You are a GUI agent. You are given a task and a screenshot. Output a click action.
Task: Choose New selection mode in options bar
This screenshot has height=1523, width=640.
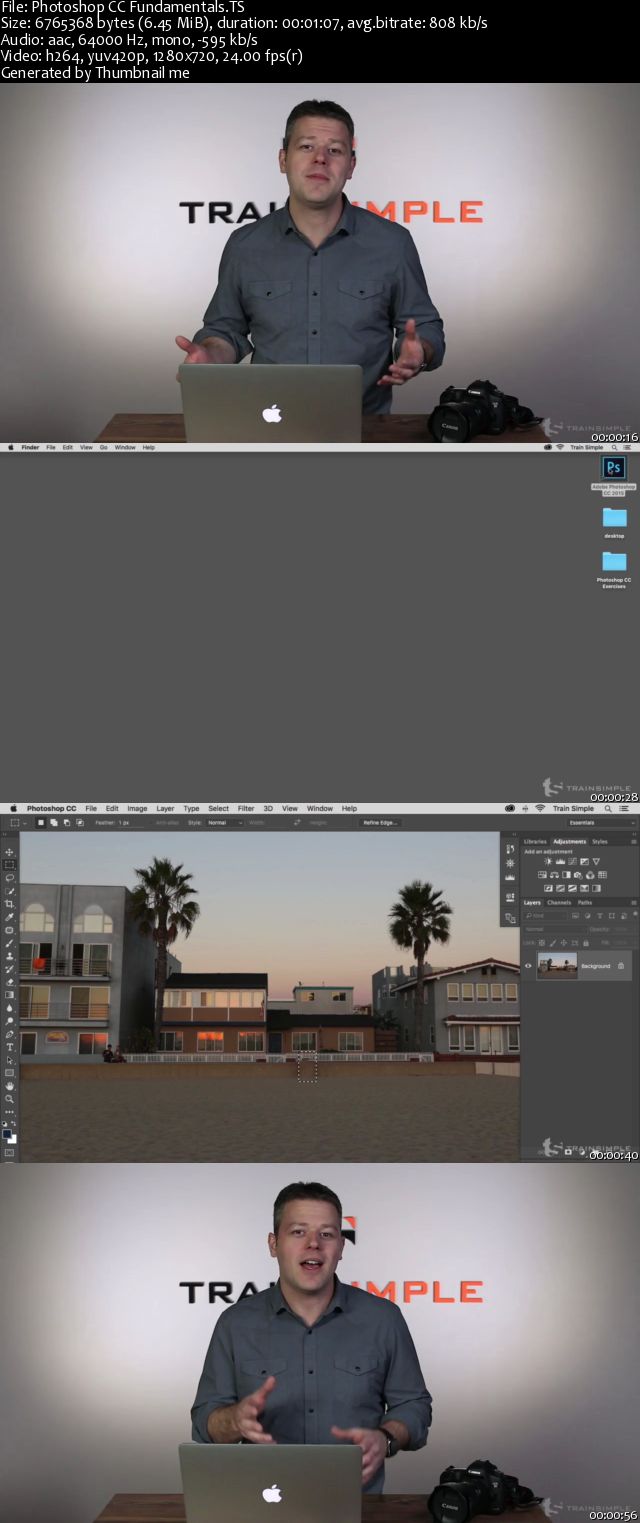click(41, 823)
